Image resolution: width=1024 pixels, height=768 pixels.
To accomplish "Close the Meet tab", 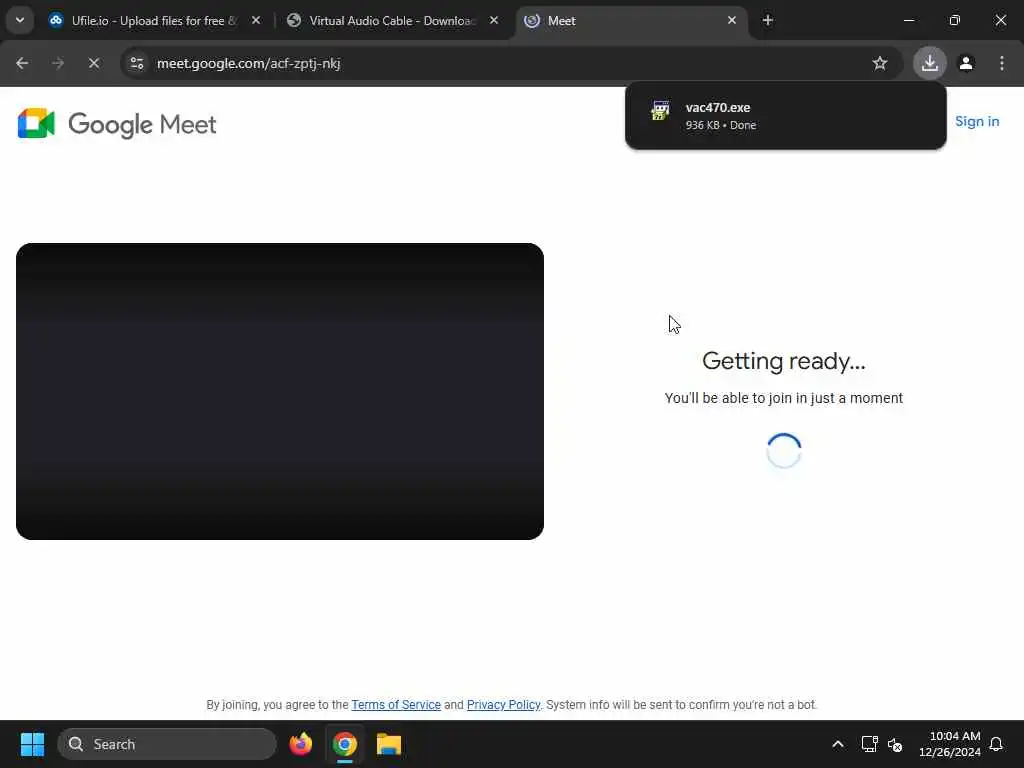I will tap(731, 20).
